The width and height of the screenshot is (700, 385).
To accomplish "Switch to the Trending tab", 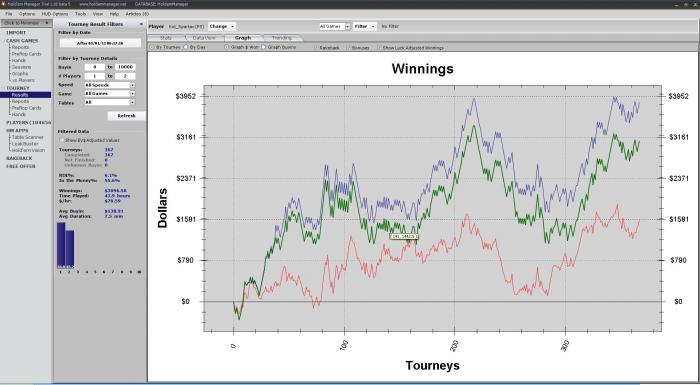I will pos(282,38).
